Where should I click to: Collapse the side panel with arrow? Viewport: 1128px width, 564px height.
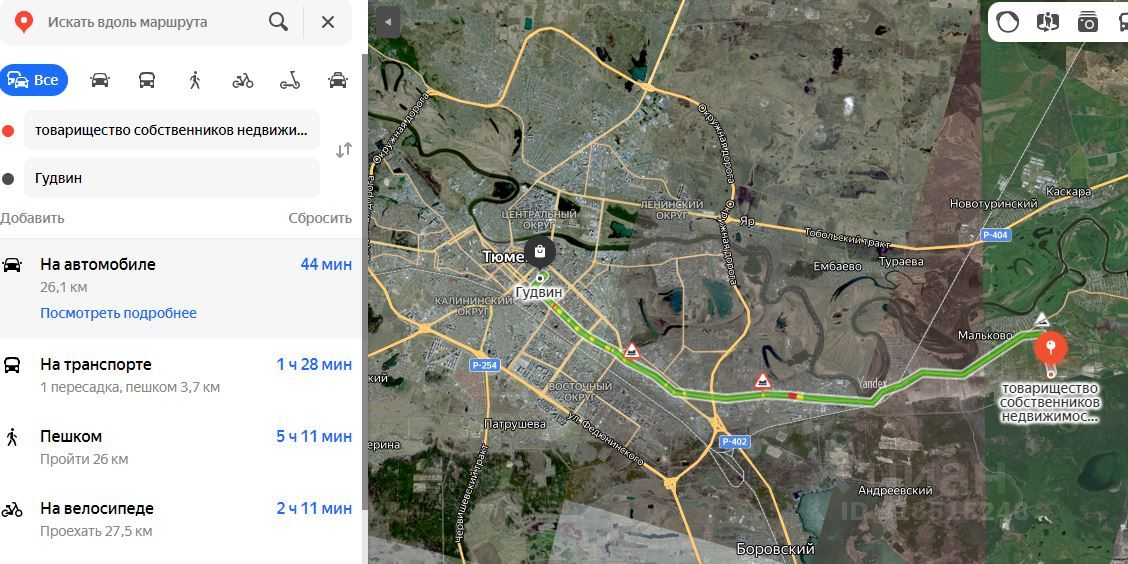click(x=388, y=22)
